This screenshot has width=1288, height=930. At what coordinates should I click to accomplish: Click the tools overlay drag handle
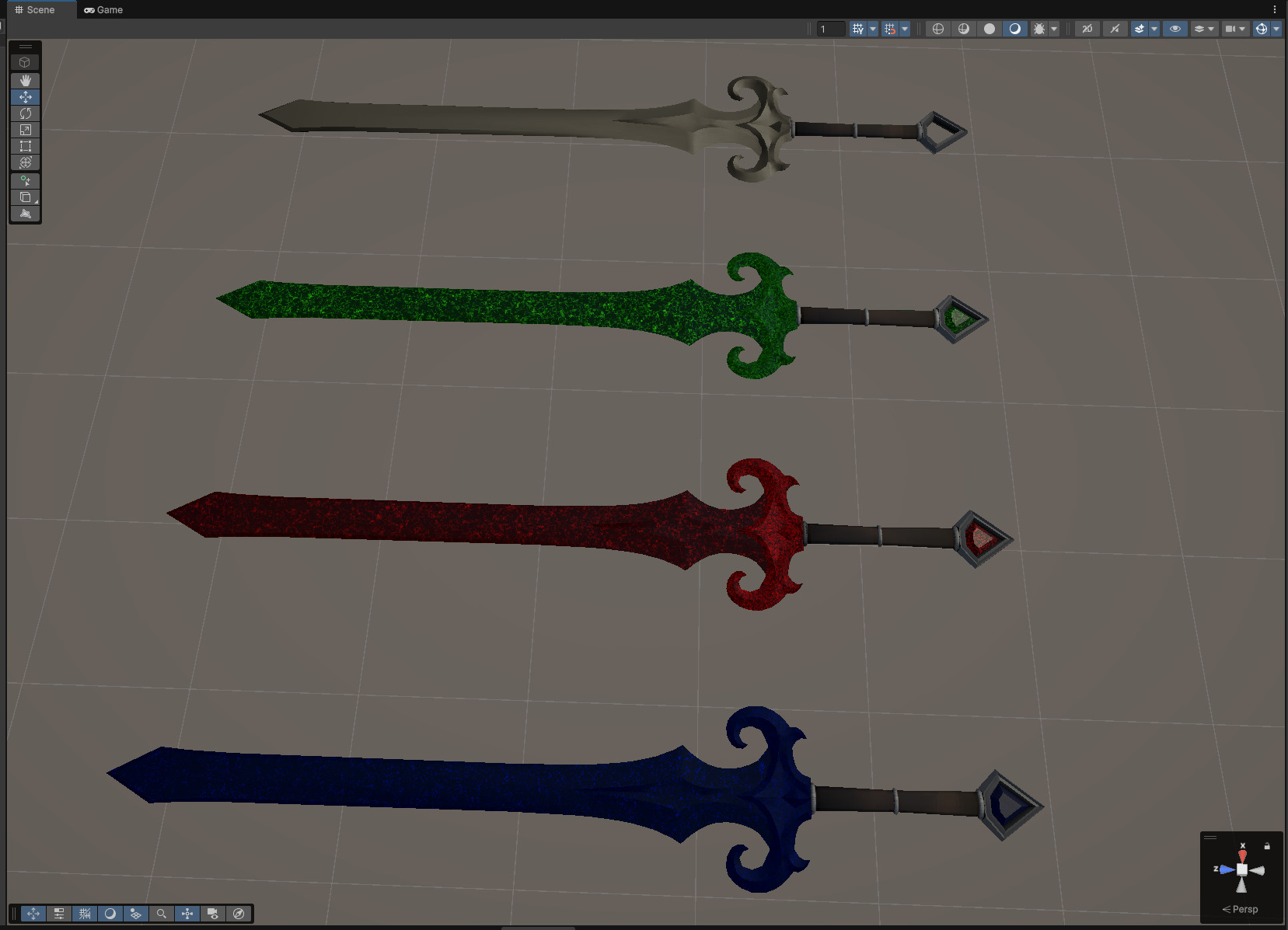(x=25, y=47)
